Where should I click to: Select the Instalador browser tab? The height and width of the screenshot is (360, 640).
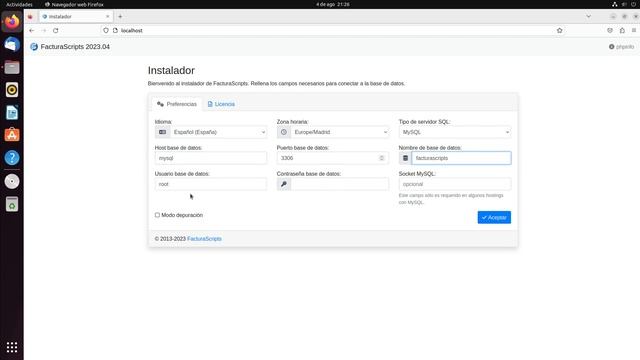point(76,17)
